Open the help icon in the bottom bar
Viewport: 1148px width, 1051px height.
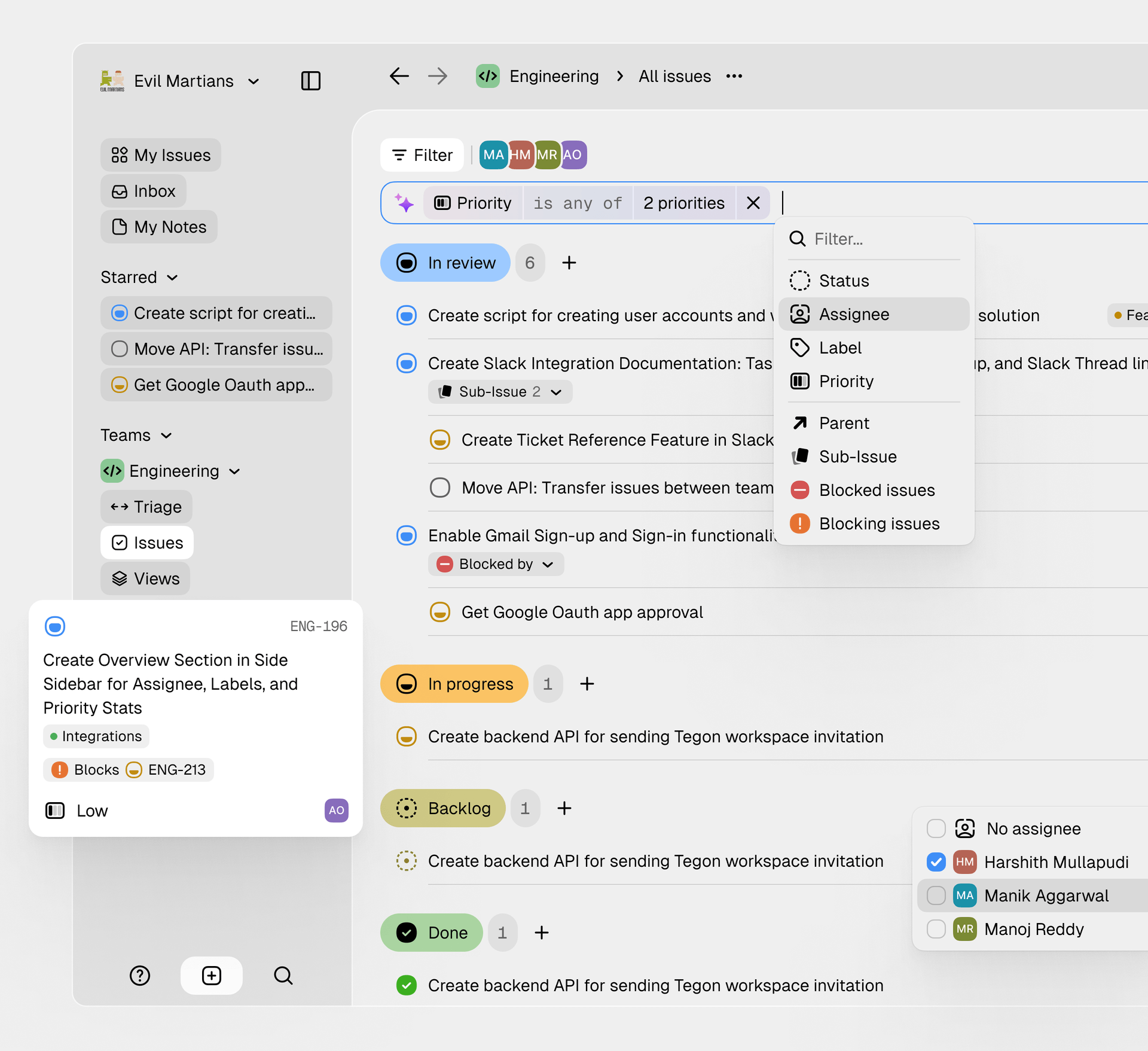[139, 976]
